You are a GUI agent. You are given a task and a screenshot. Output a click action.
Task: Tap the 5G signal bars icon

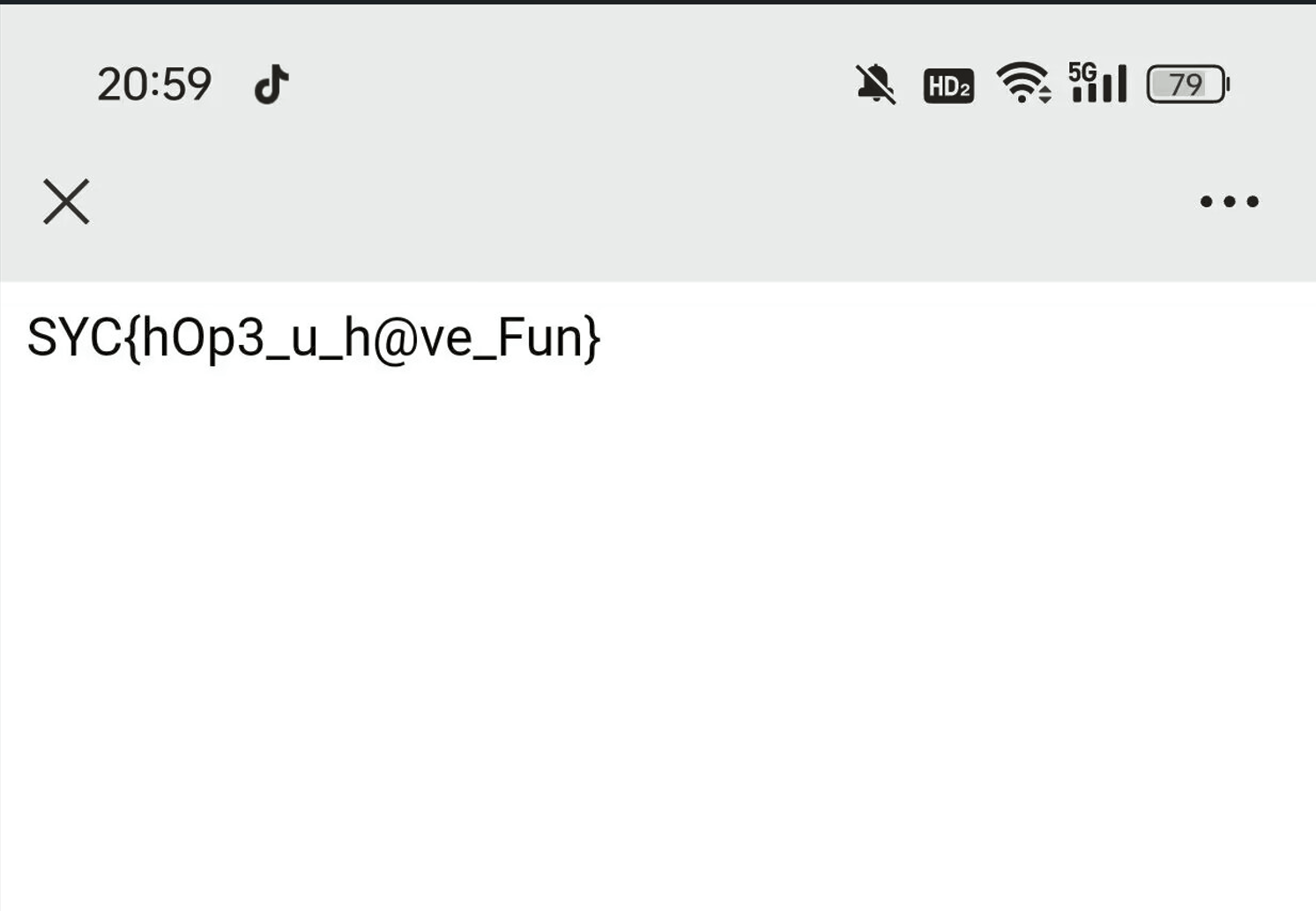(x=1097, y=83)
